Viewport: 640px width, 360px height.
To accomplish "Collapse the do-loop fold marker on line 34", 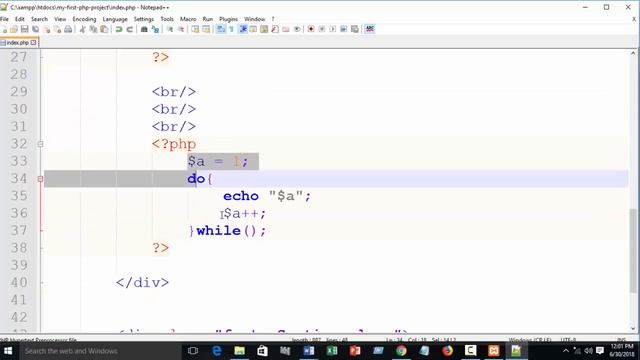I will pos(40,179).
